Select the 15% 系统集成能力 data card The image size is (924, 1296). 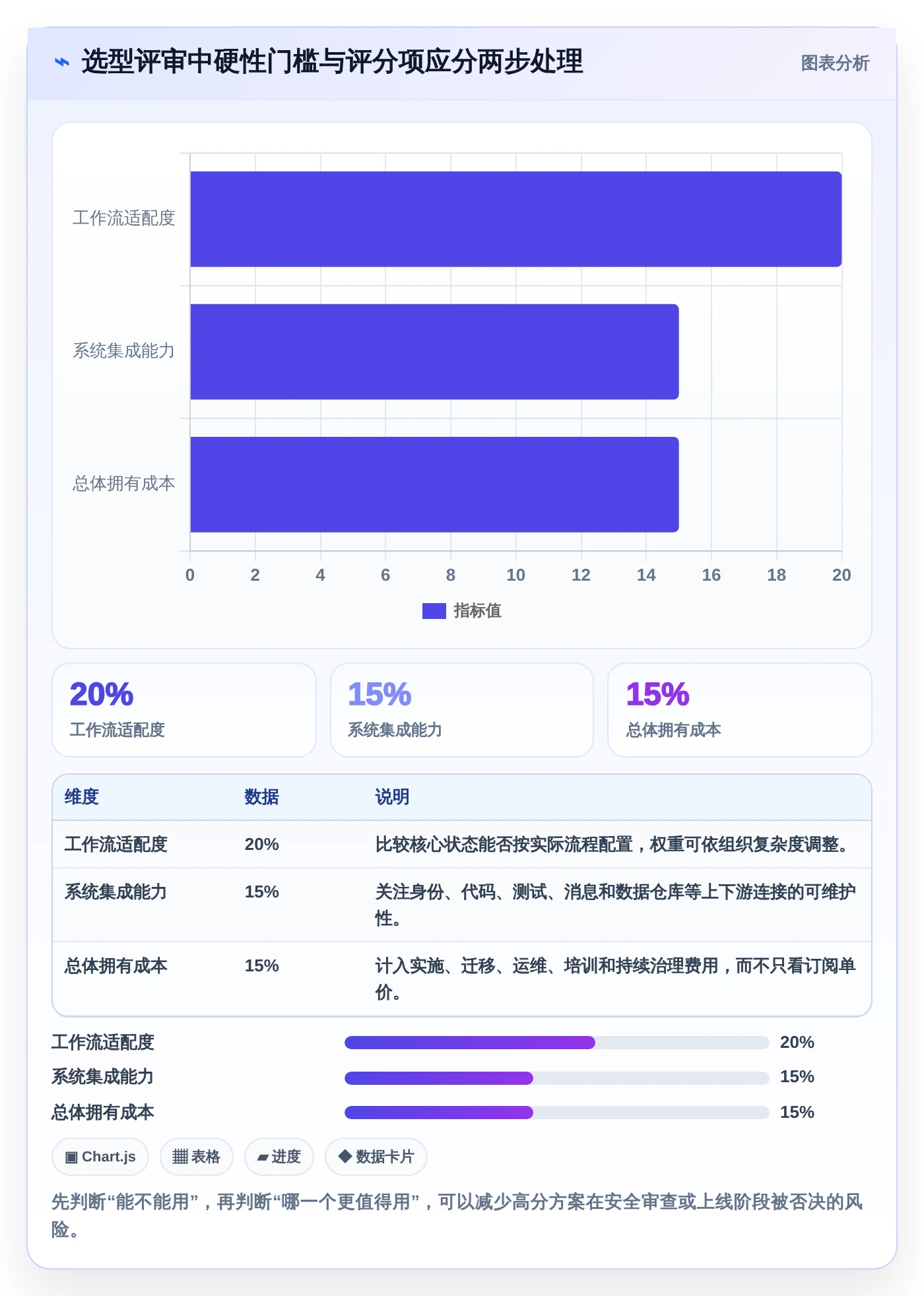pos(462,710)
